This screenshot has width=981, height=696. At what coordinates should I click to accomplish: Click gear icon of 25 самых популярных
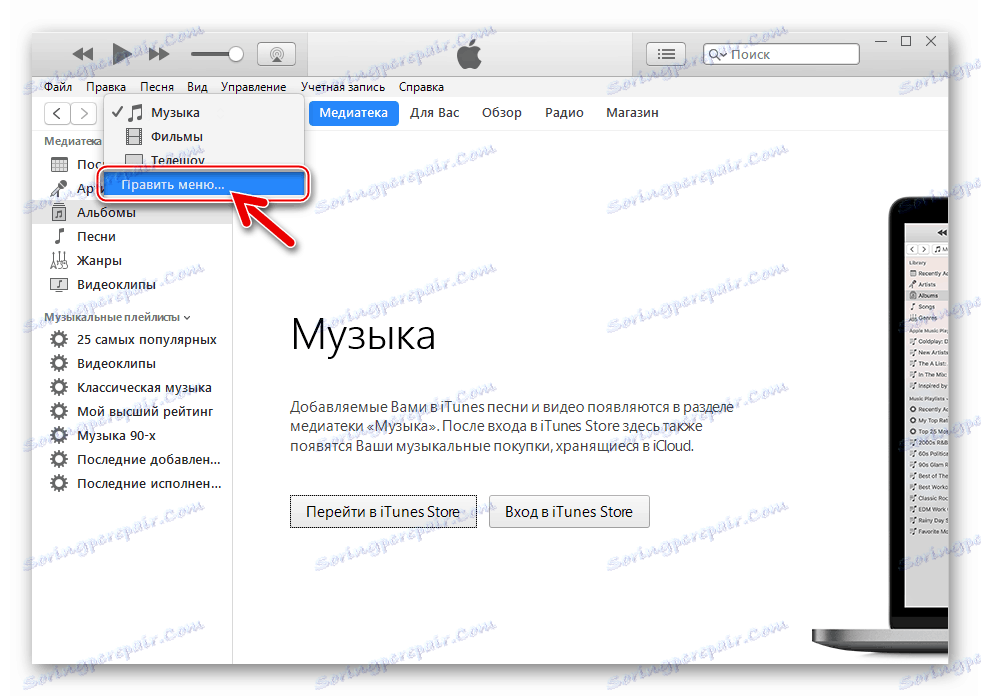[59, 340]
